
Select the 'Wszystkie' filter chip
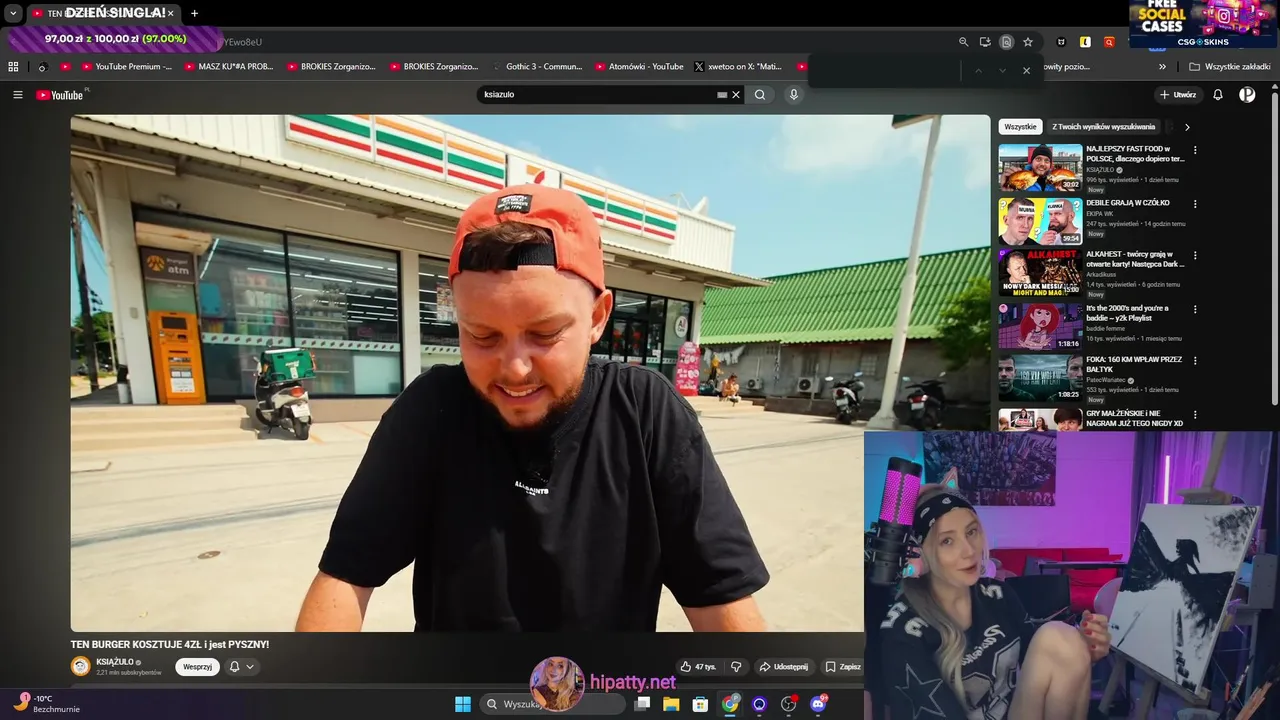tap(1020, 127)
